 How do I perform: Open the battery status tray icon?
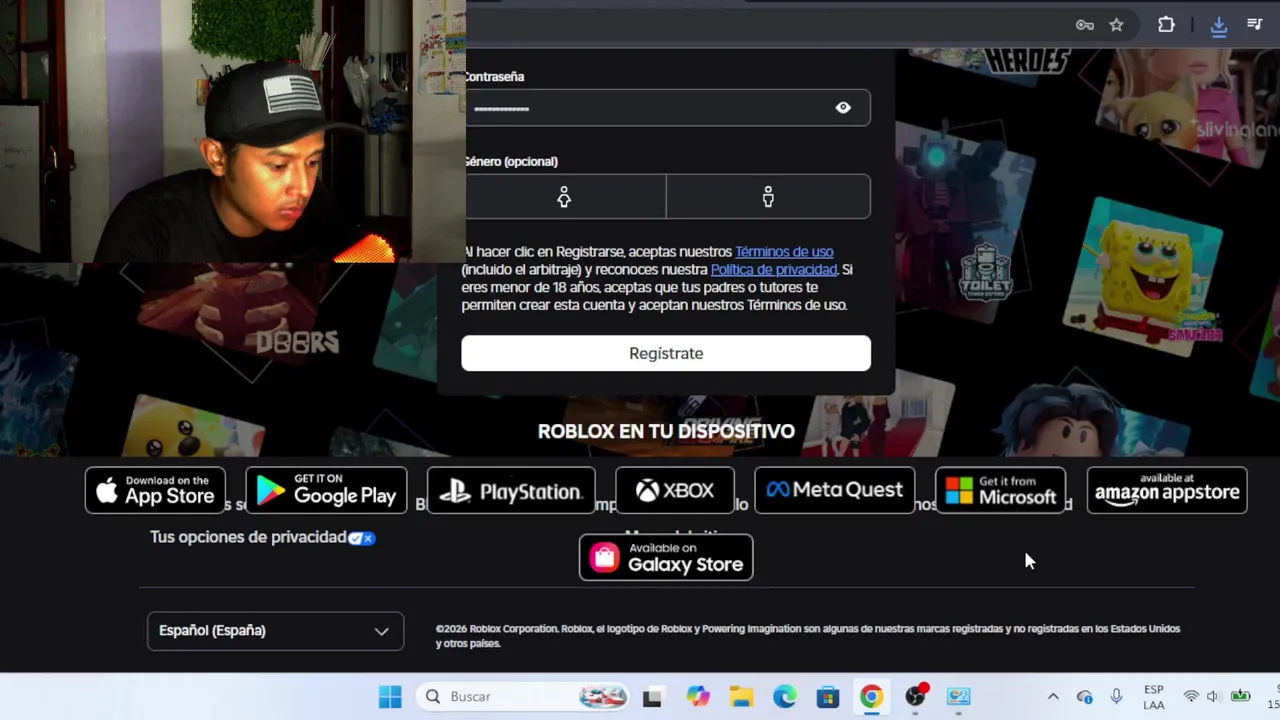pos(1241,697)
